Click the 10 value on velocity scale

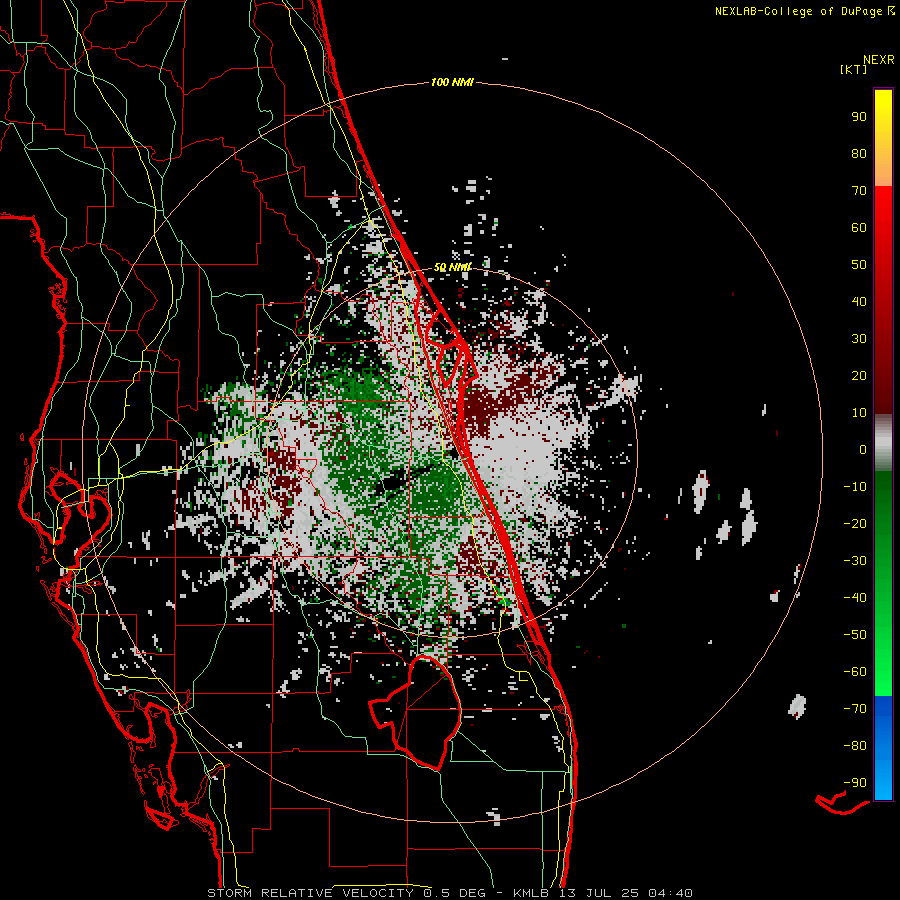[859, 413]
